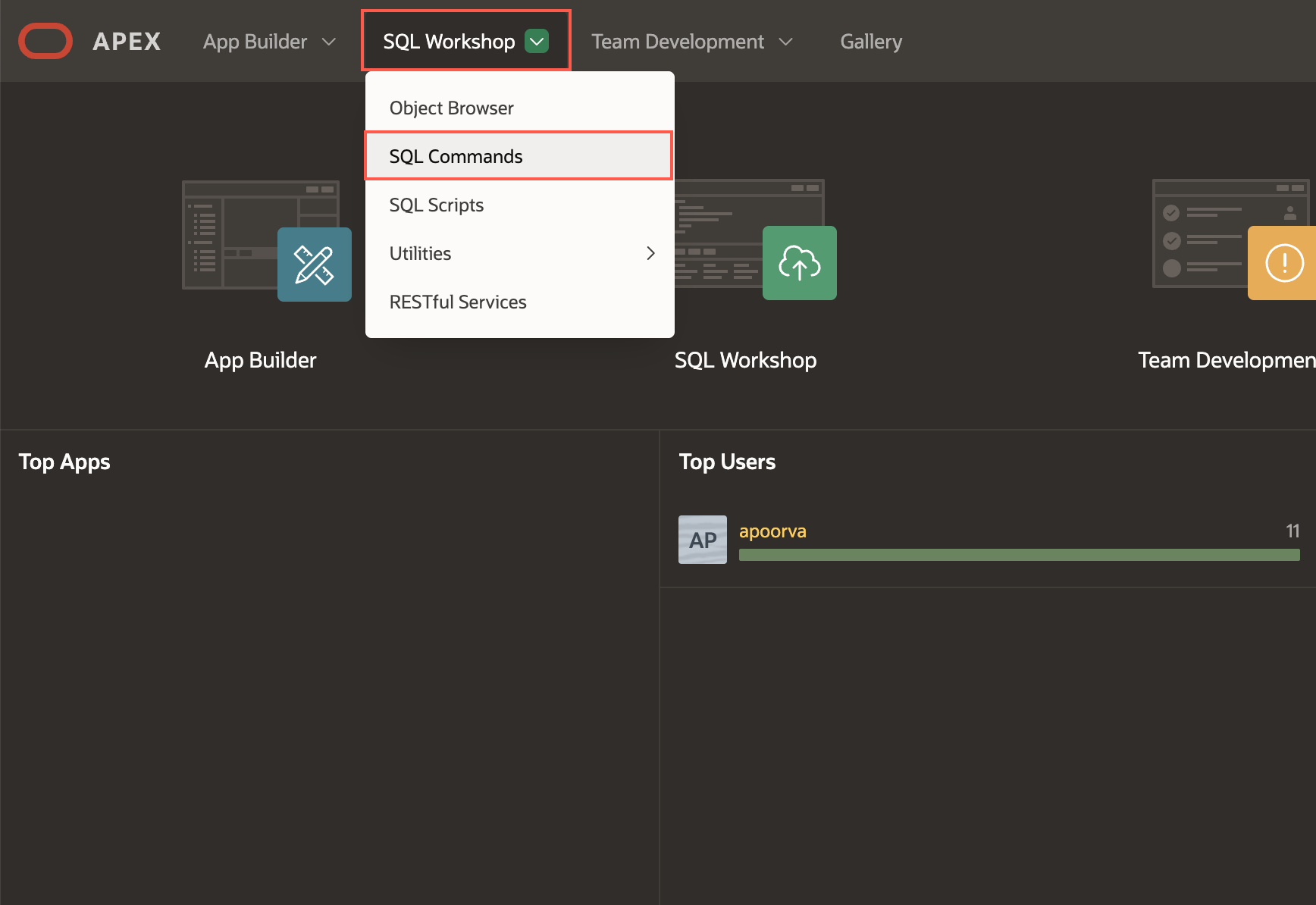1316x905 pixels.
Task: Expand the App Builder menu chevron
Action: click(329, 42)
